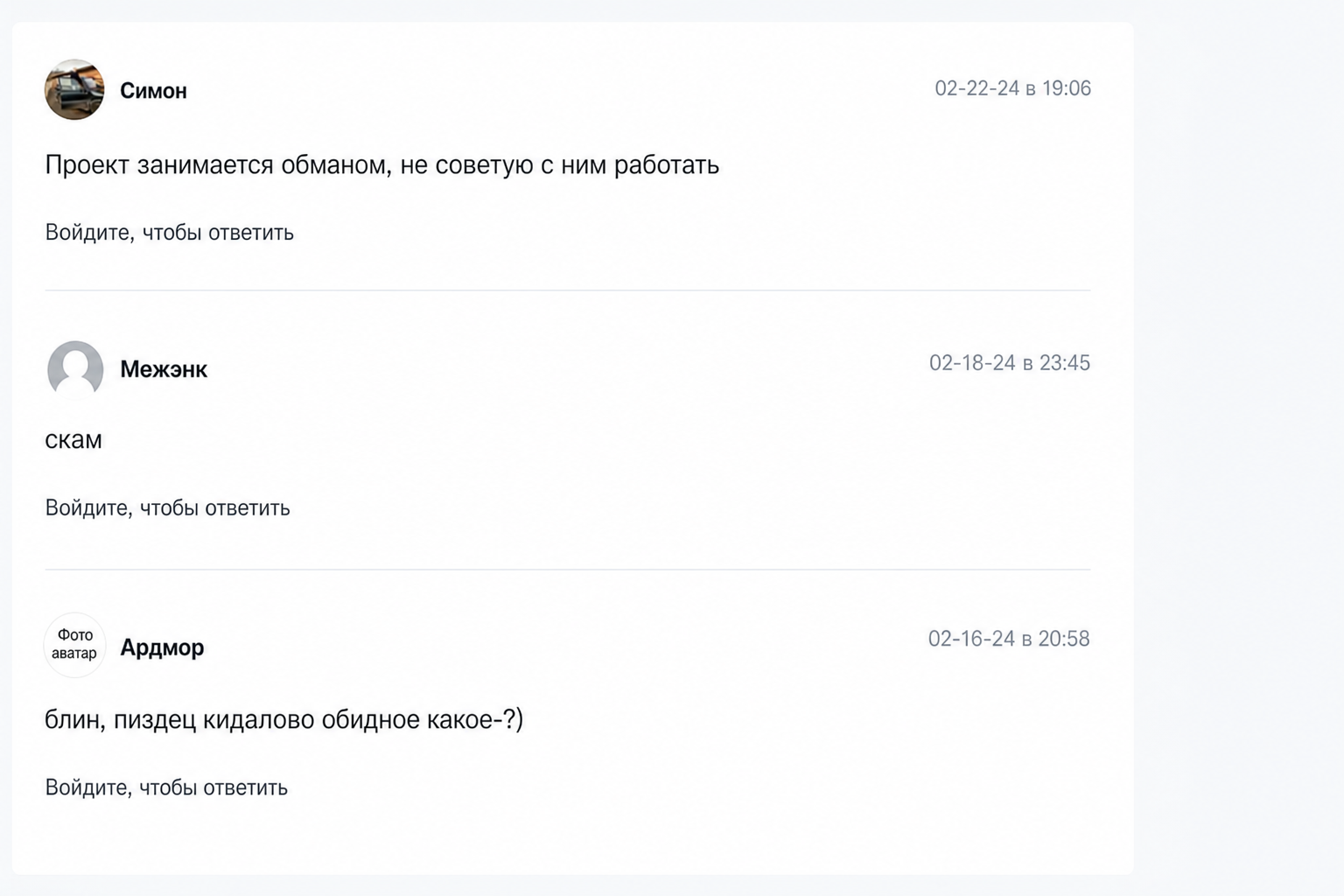Click 'Войдите, чтобы ответить' under Симон's comment
The width and height of the screenshot is (1344, 896).
169,233
